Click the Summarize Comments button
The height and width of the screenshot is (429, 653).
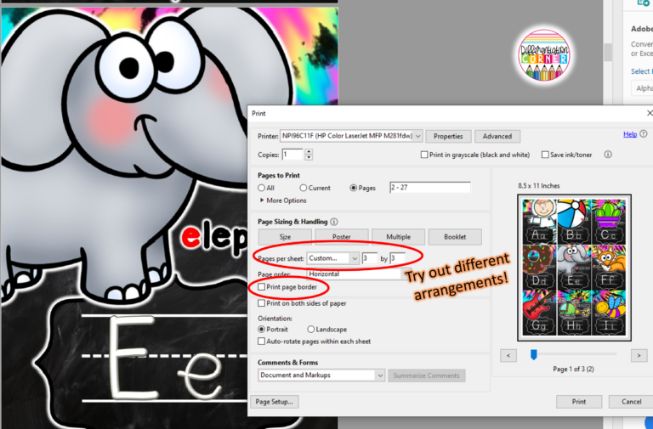coord(426,375)
